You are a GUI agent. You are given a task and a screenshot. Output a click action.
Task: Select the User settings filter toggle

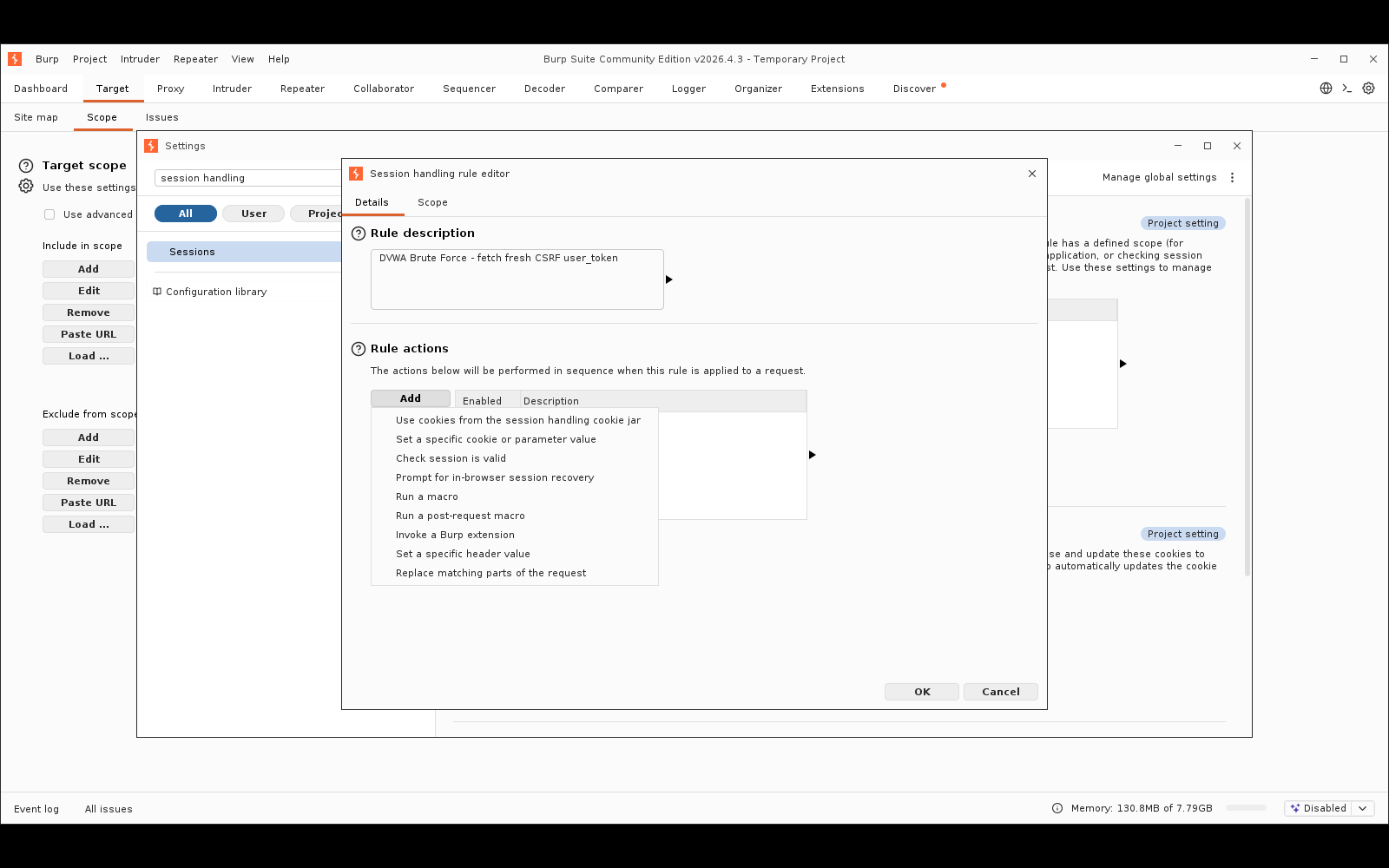click(253, 214)
